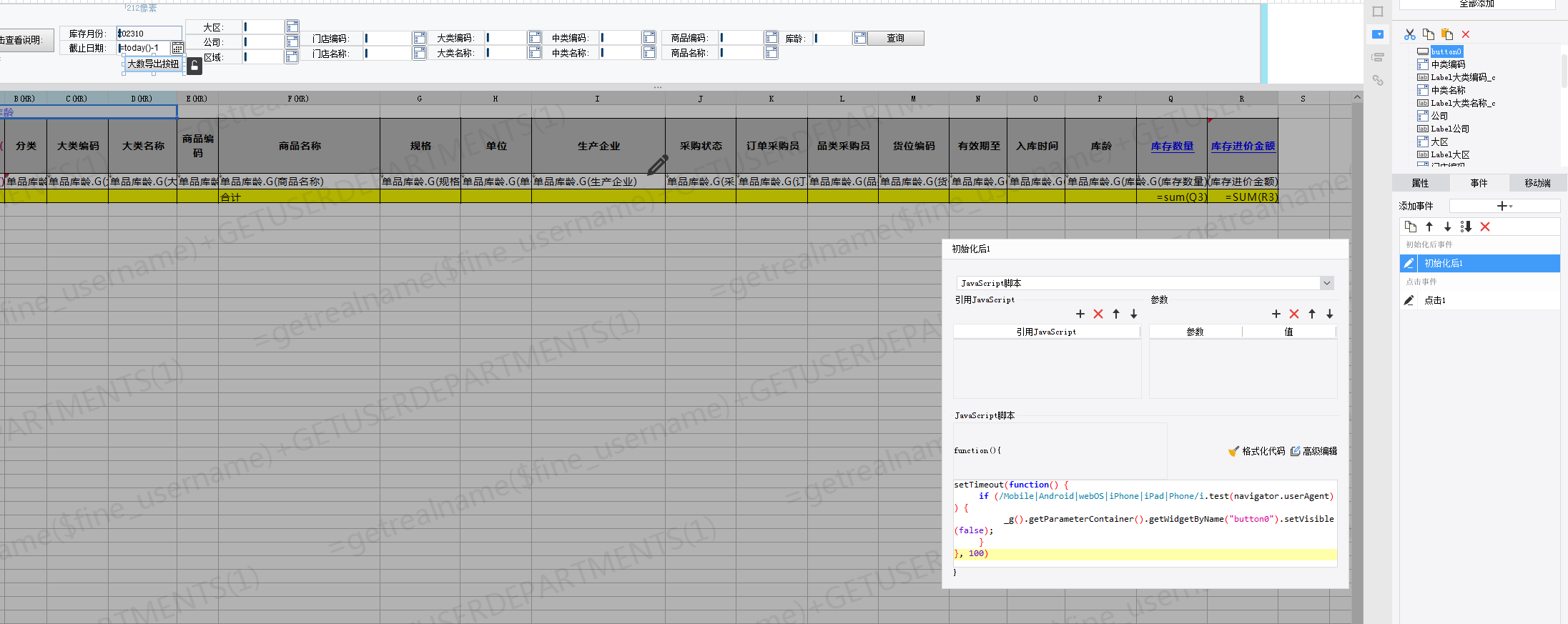The height and width of the screenshot is (624, 1568).
Task: Click the paste icon above the widget tree
Action: click(1447, 34)
